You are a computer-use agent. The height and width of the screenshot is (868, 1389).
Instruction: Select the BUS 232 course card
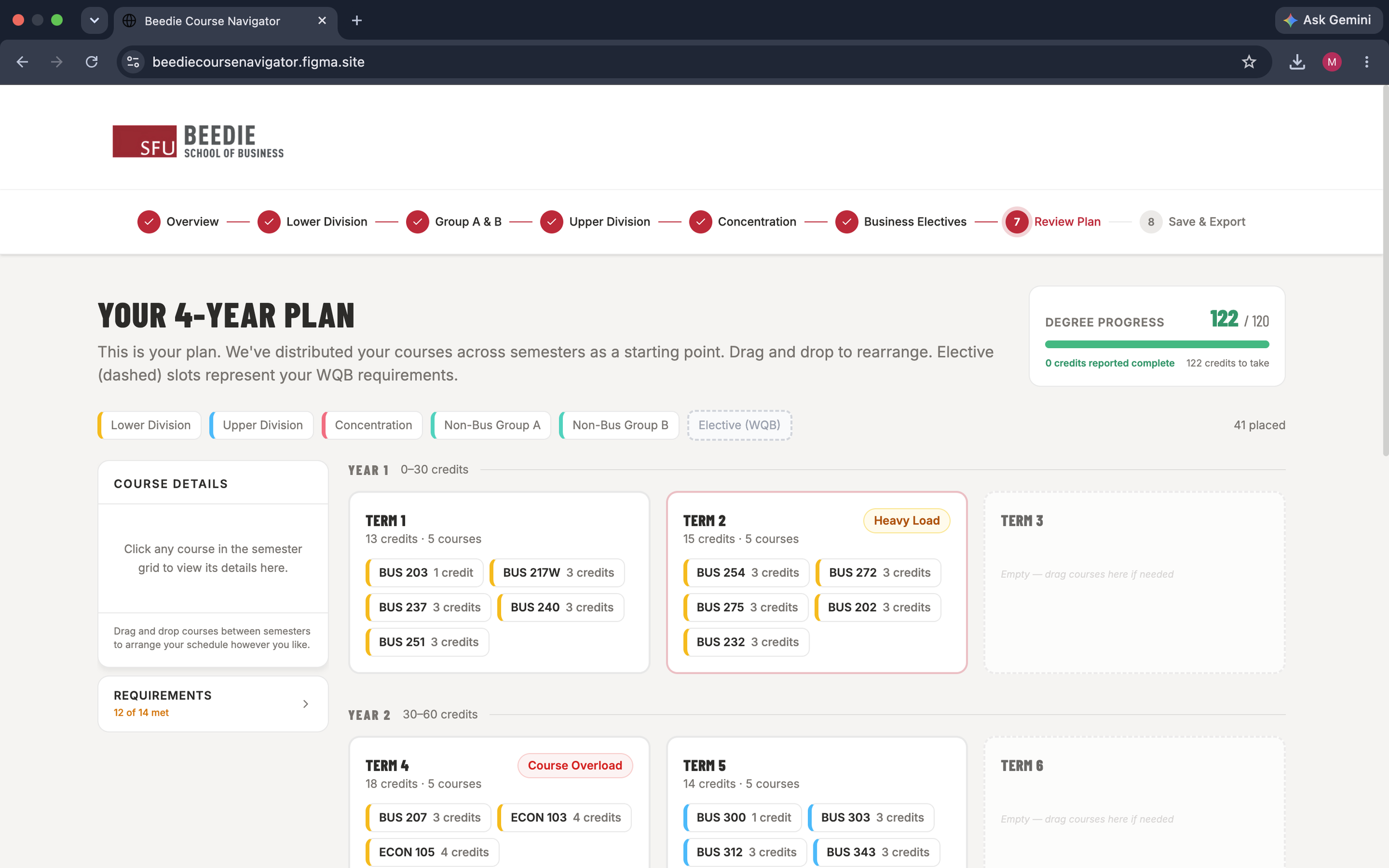746,642
